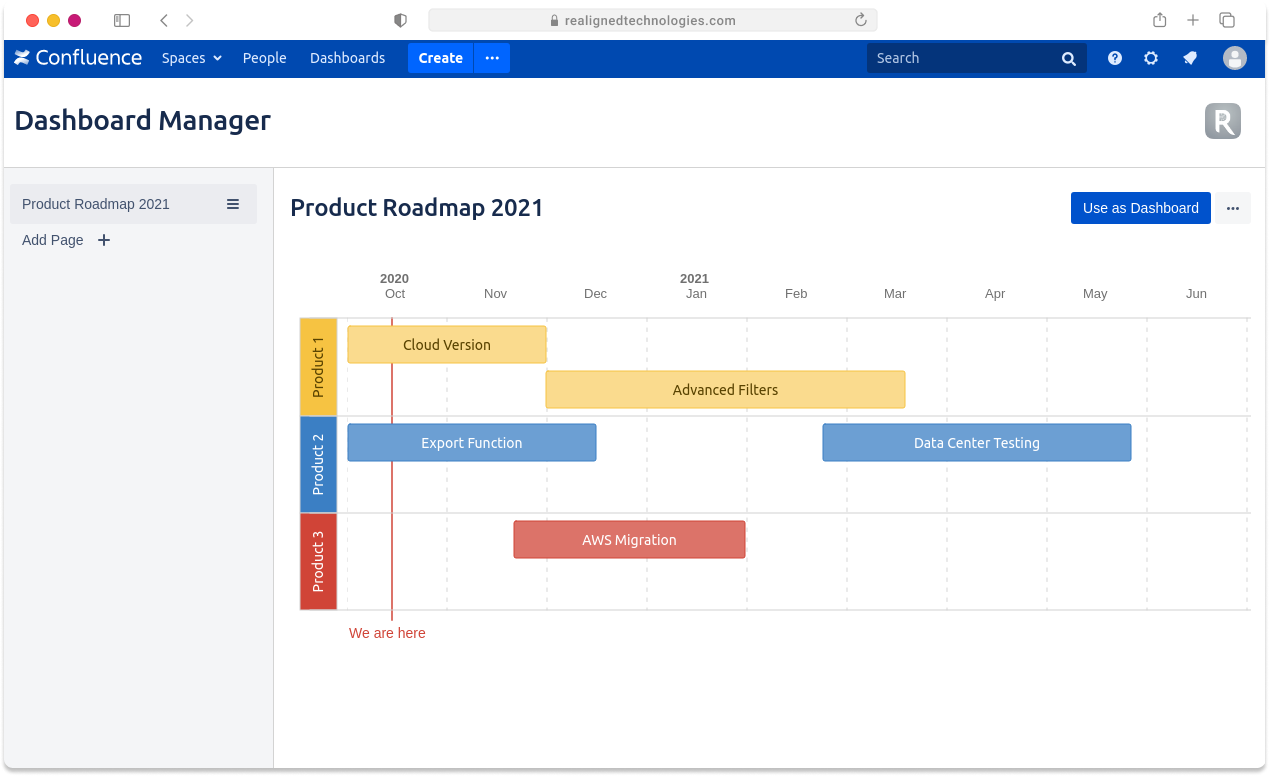Click the search magnifier icon
The image size is (1270, 776).
pos(1068,58)
